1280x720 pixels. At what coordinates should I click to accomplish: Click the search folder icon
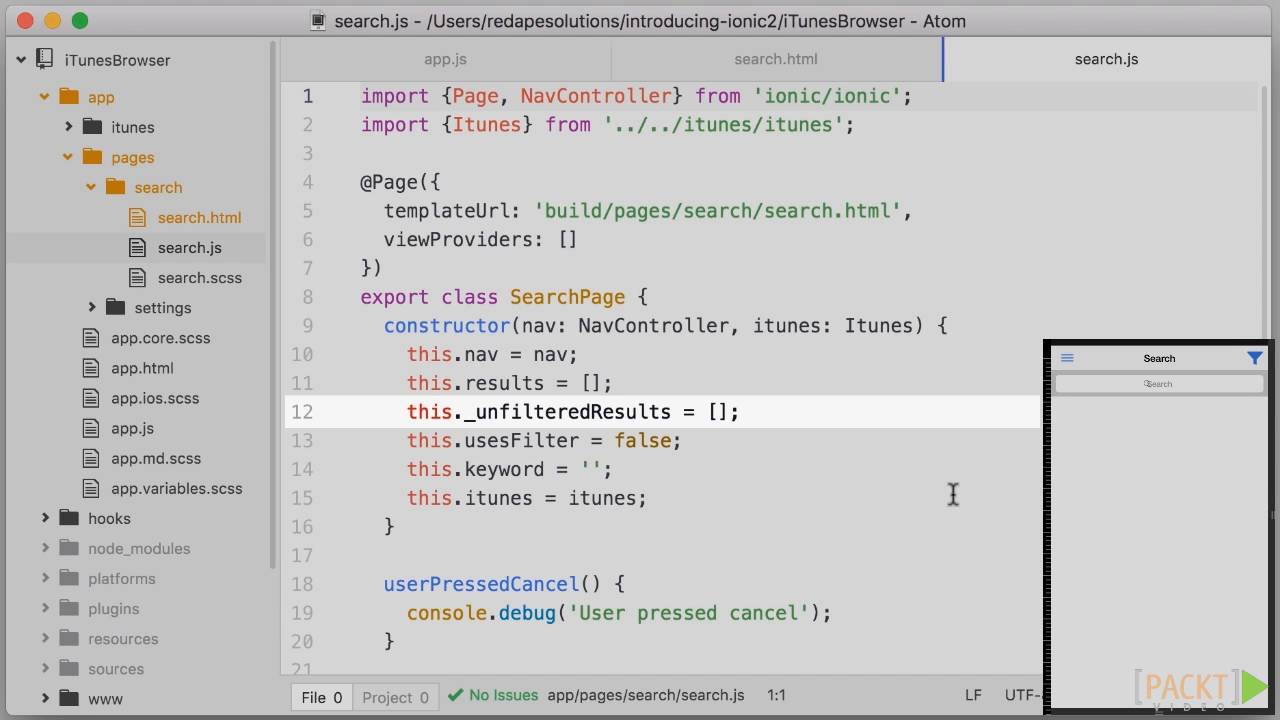pos(116,187)
